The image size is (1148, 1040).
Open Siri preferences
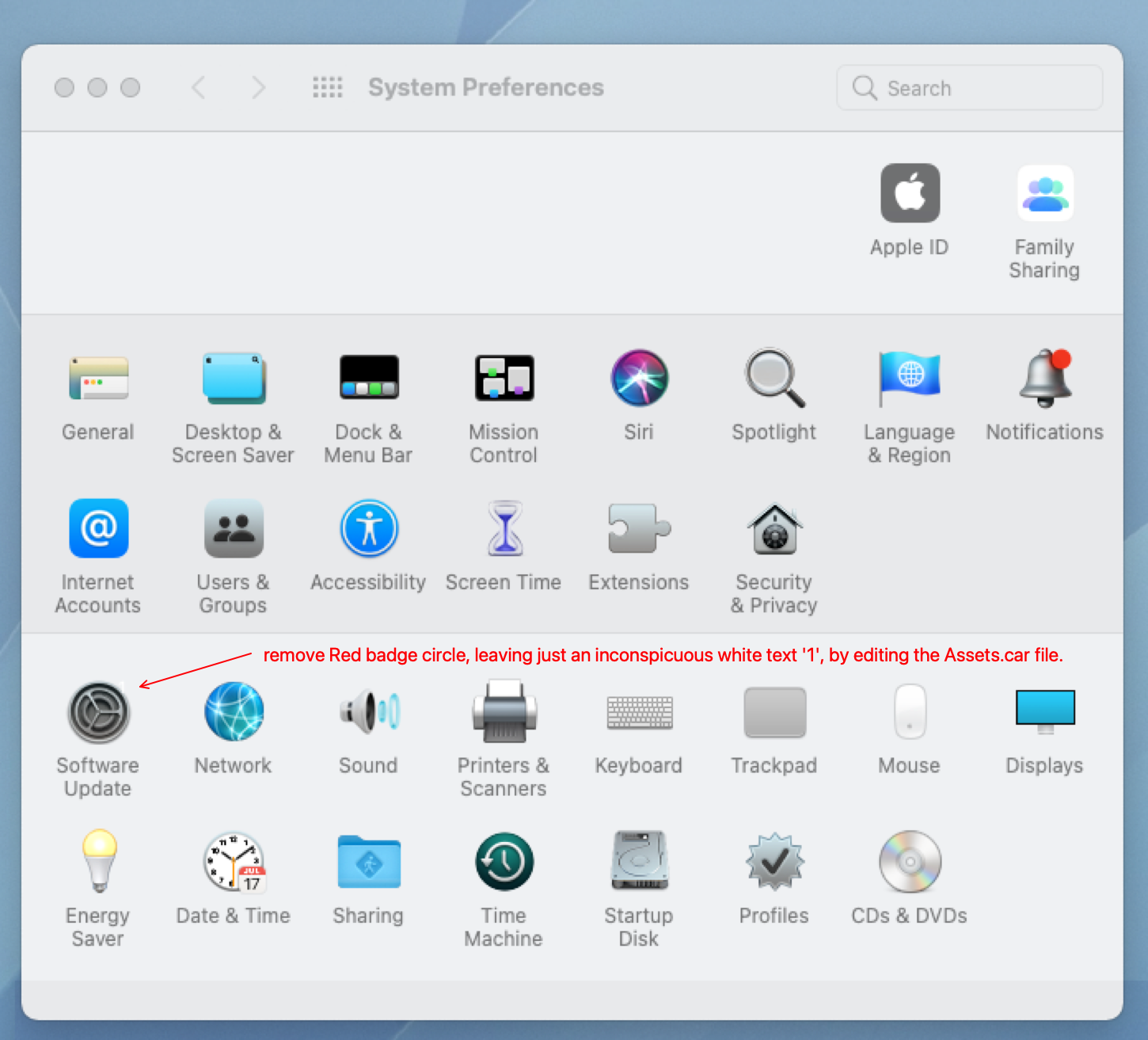tap(639, 378)
